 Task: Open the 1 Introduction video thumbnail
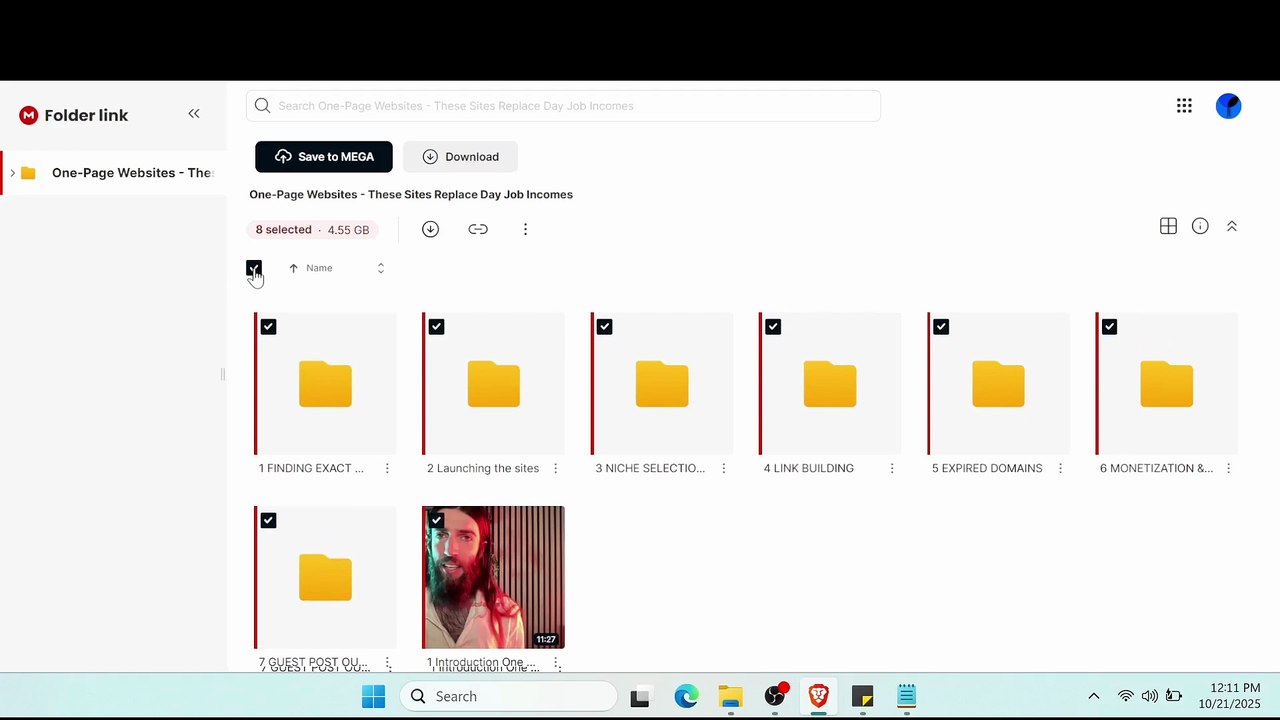pos(493,577)
